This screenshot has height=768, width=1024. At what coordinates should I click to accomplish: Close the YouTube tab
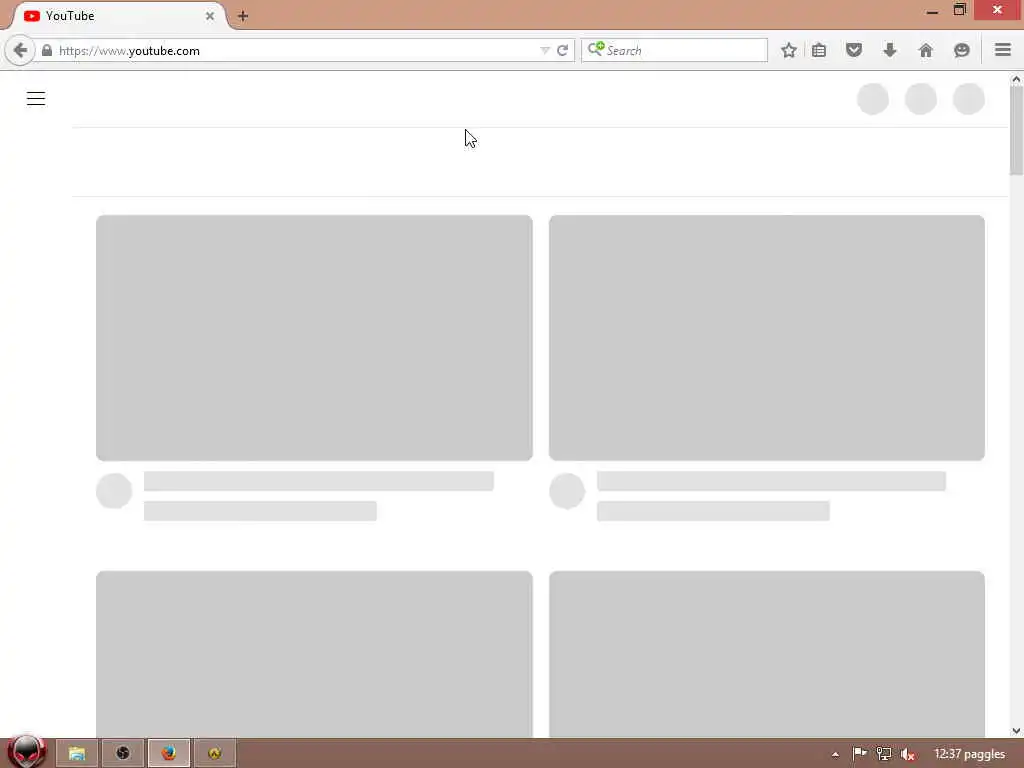click(x=210, y=16)
